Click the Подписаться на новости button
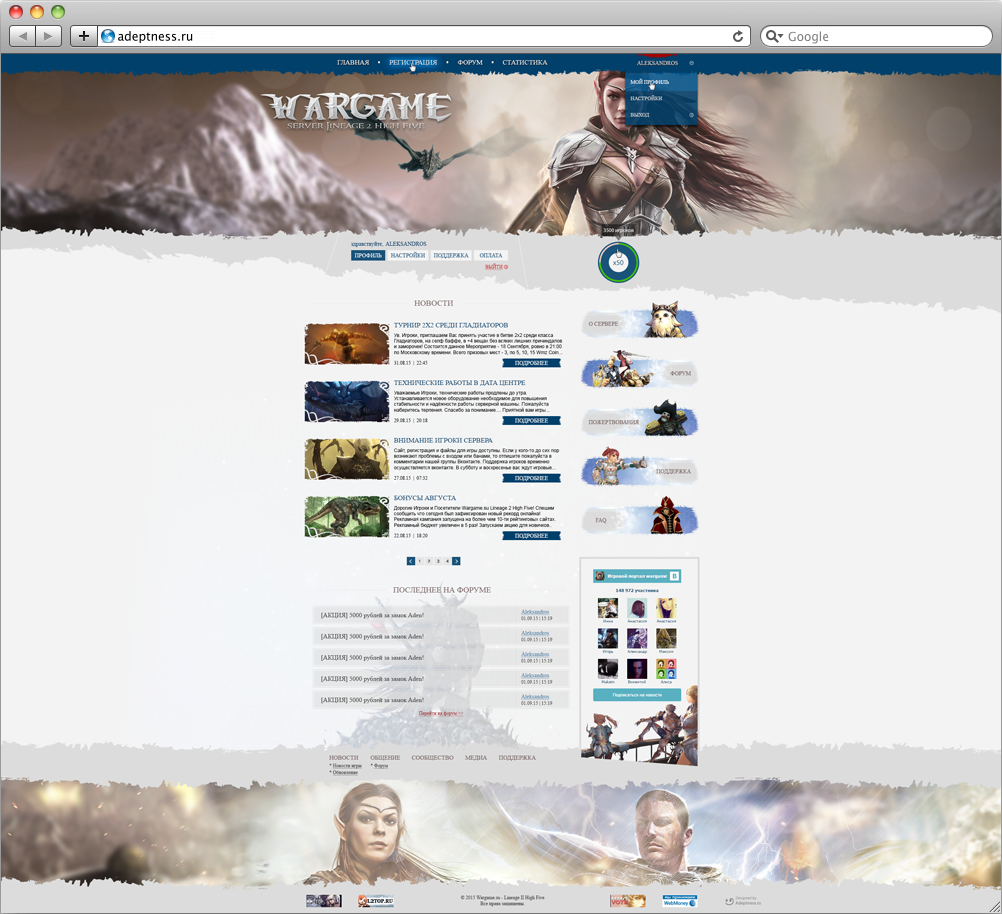This screenshot has height=914, width=1002. [636, 695]
